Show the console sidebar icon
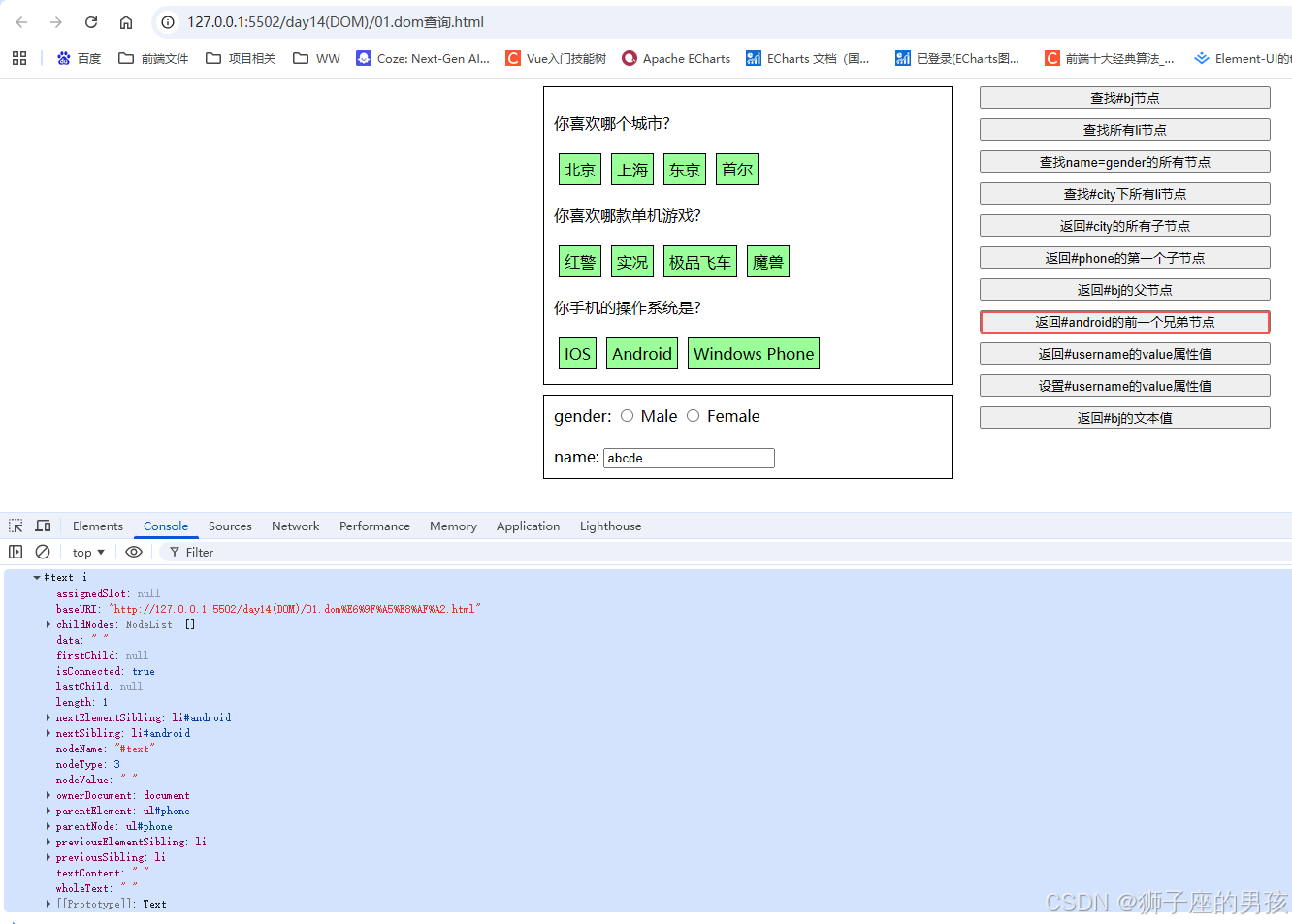This screenshot has height=924, width=1292. point(16,552)
